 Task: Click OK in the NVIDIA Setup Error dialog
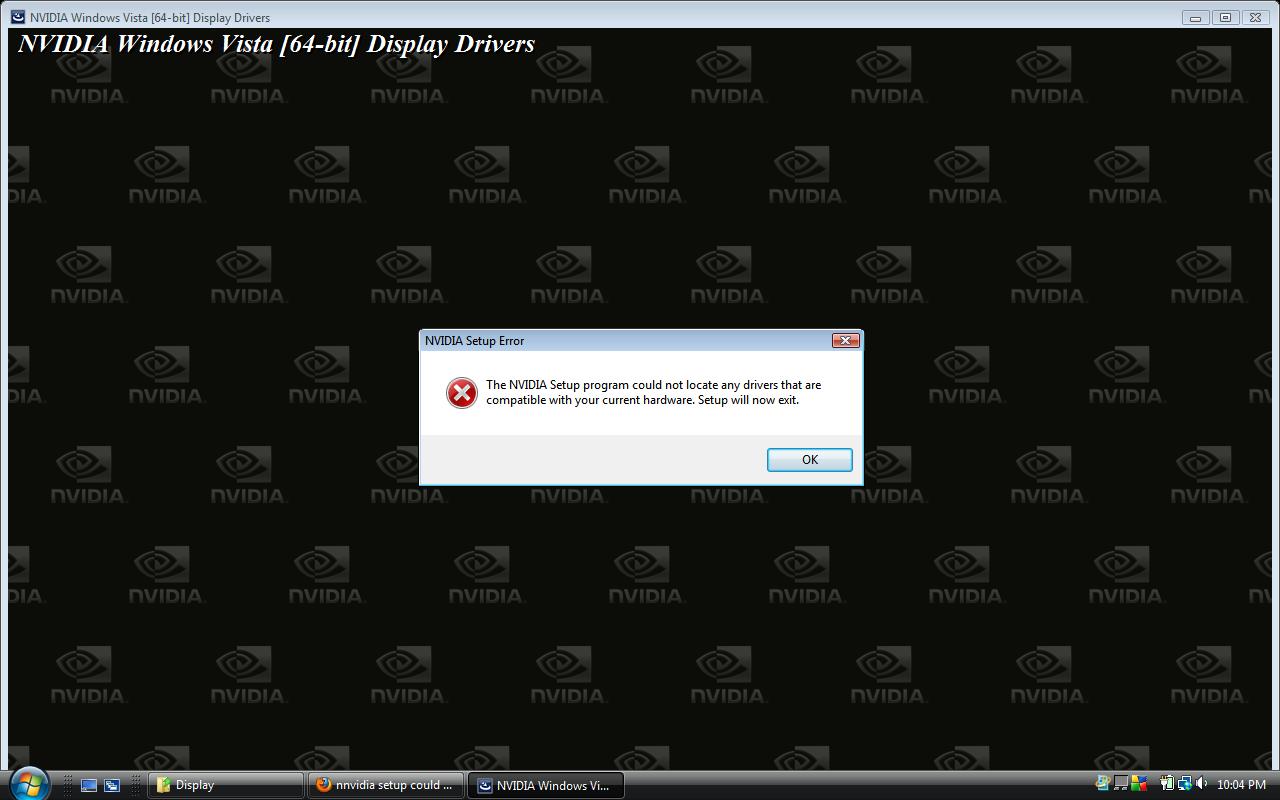[809, 460]
